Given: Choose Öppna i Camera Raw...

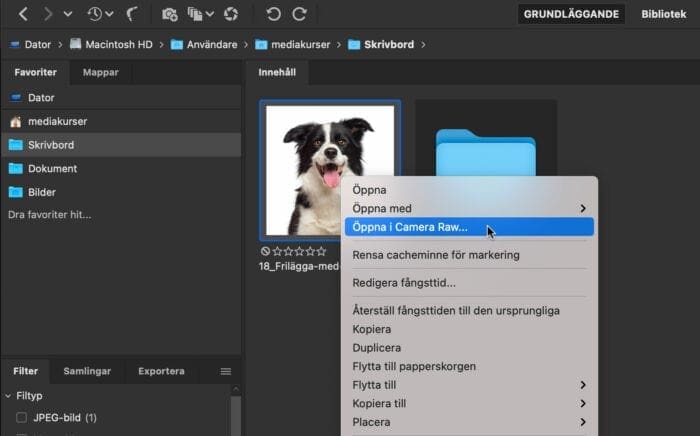Looking at the screenshot, I should pos(469,227).
